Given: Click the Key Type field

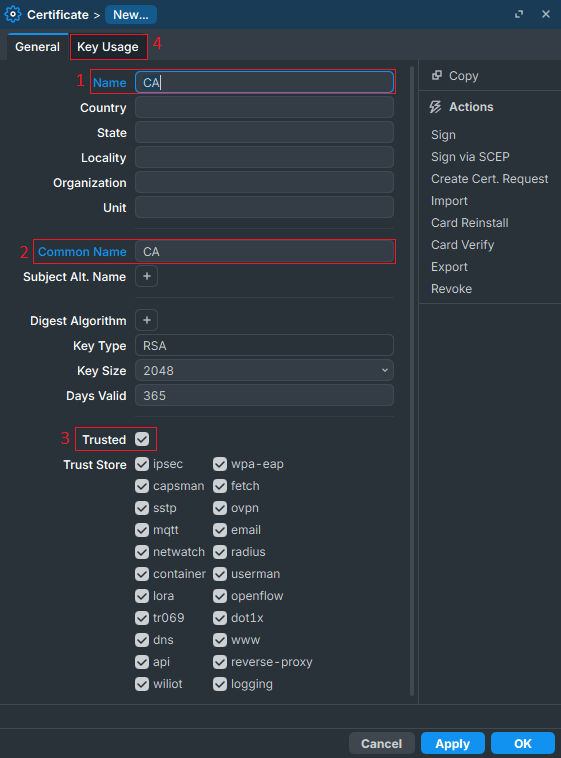Looking at the screenshot, I should [x=264, y=346].
